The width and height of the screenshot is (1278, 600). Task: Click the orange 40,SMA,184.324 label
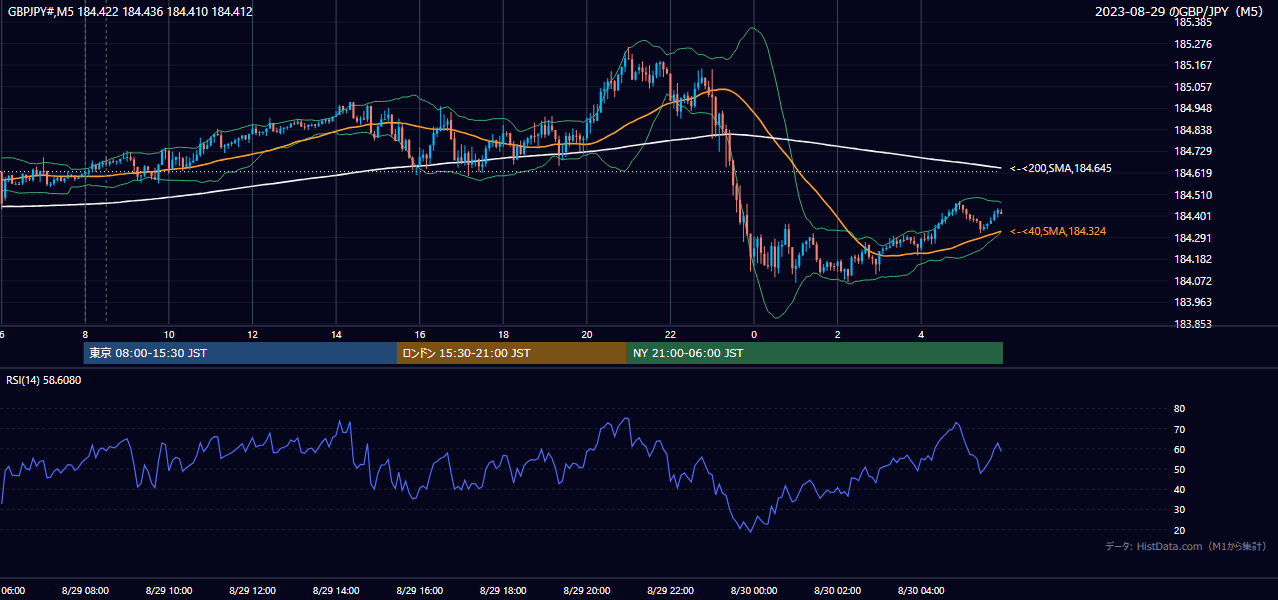[x=1058, y=232]
